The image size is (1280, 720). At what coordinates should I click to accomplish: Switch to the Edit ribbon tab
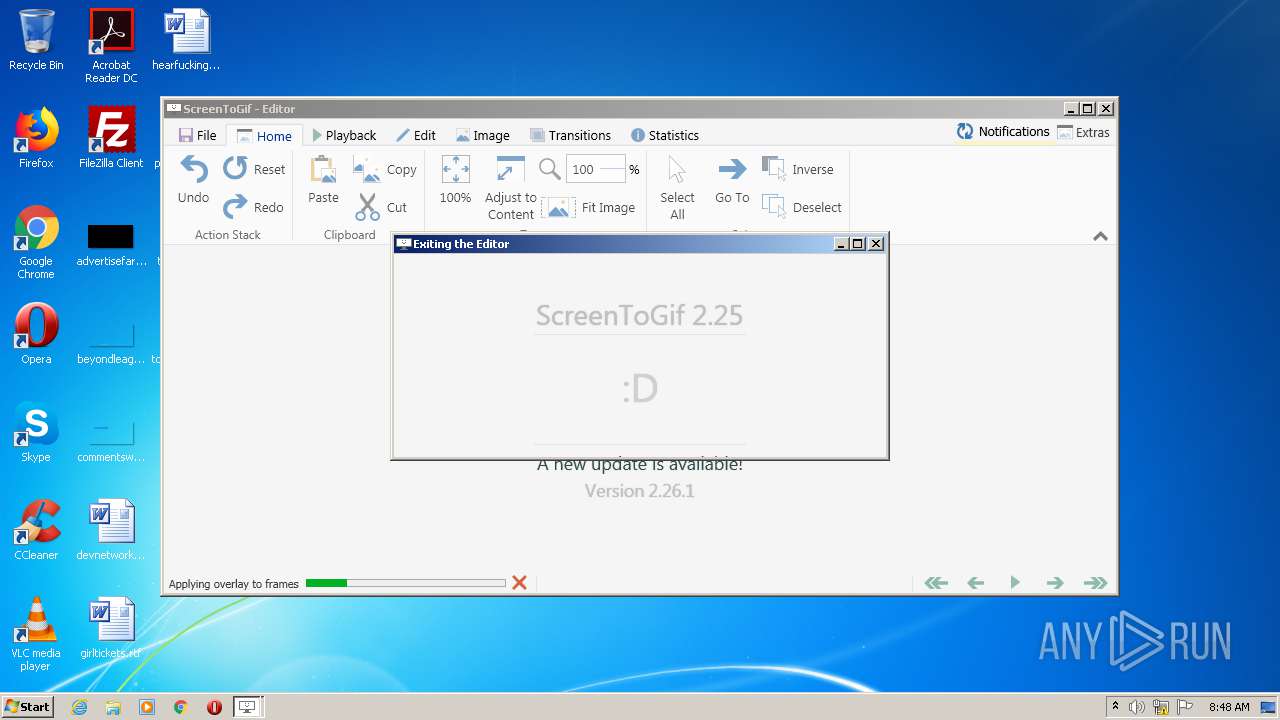[x=416, y=135]
